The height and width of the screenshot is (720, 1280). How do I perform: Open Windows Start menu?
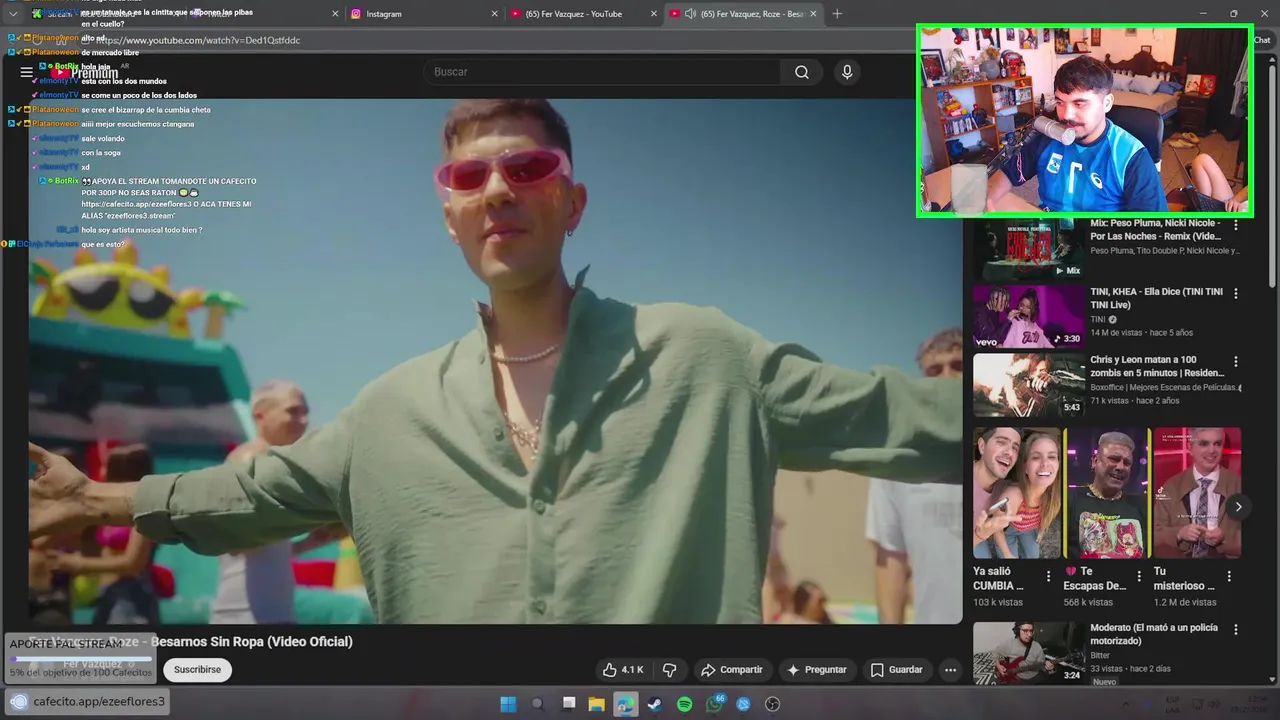tap(508, 704)
